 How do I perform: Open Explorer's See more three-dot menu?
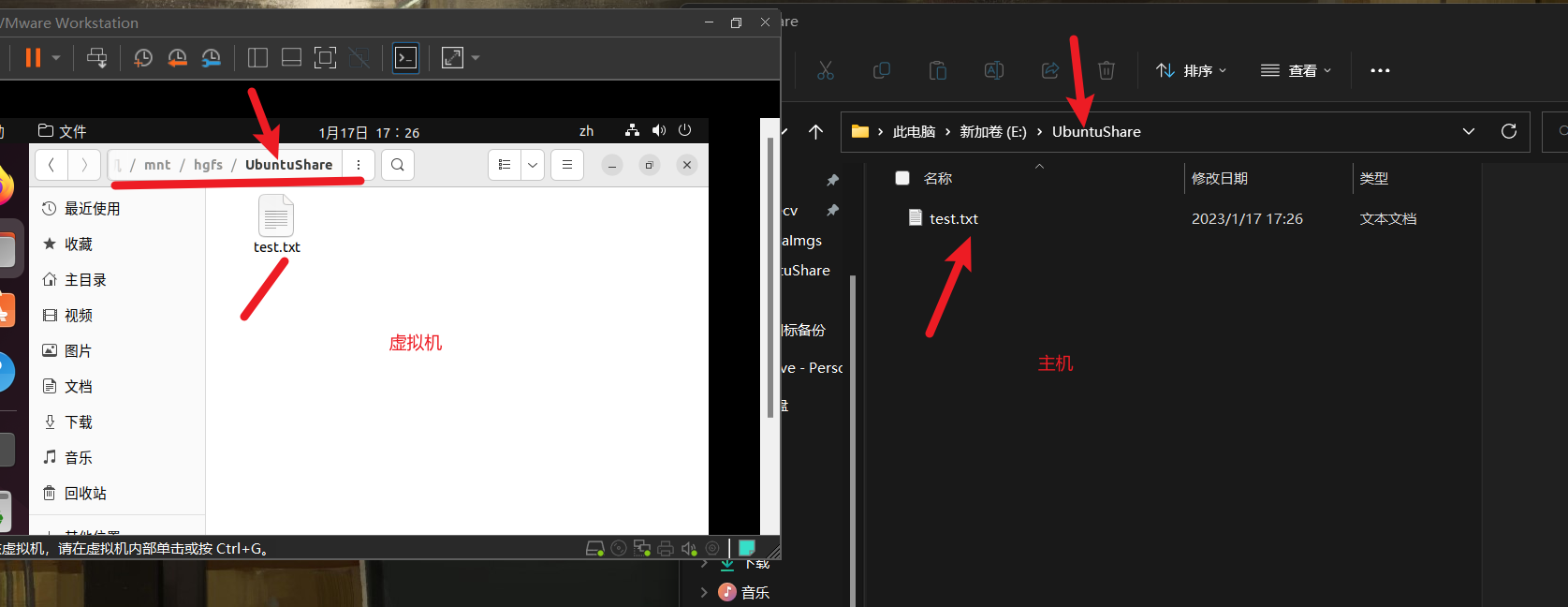tap(1380, 70)
